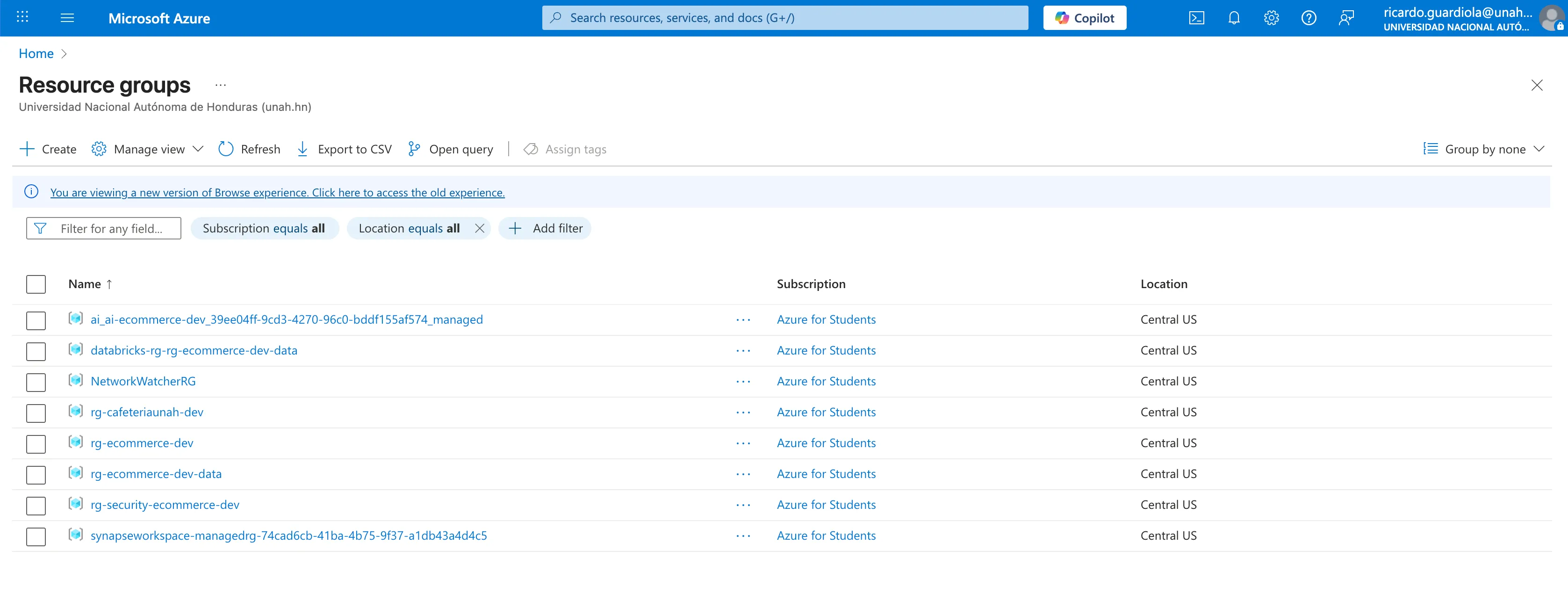1568x594 pixels.
Task: Expand the Manage view dropdown
Action: pos(149,149)
